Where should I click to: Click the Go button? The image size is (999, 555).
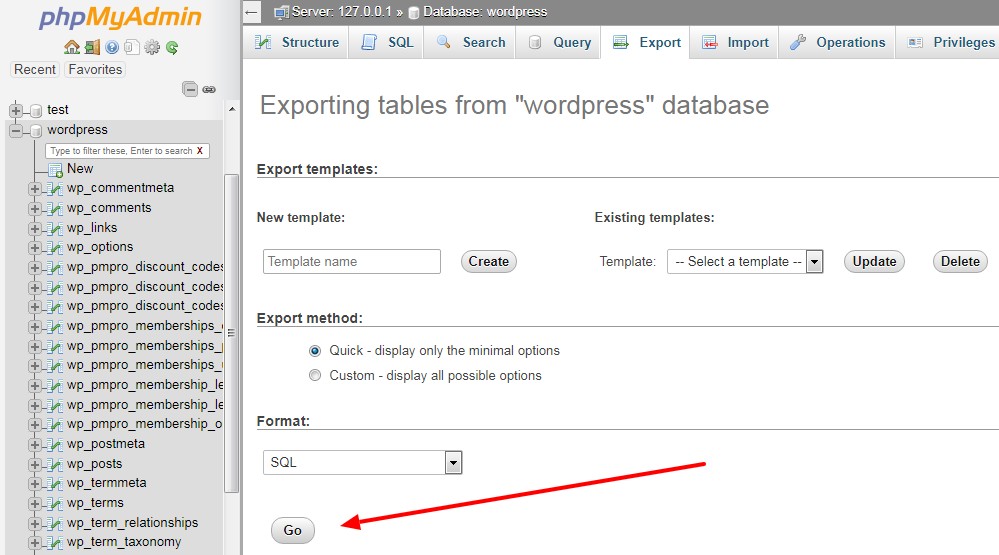pyautogui.click(x=292, y=530)
